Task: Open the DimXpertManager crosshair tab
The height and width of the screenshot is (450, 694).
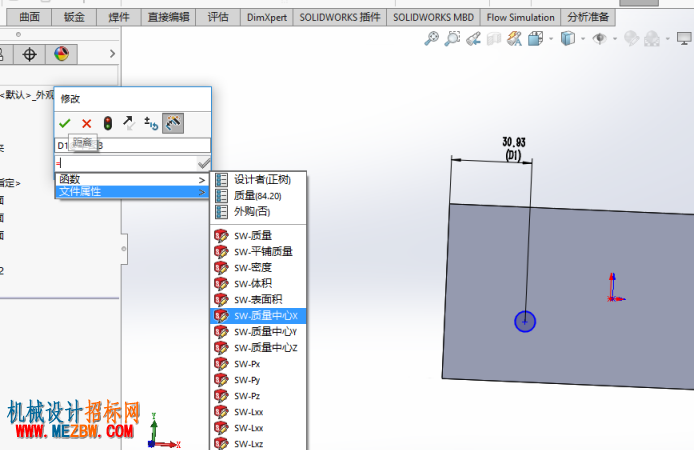Action: (30, 54)
